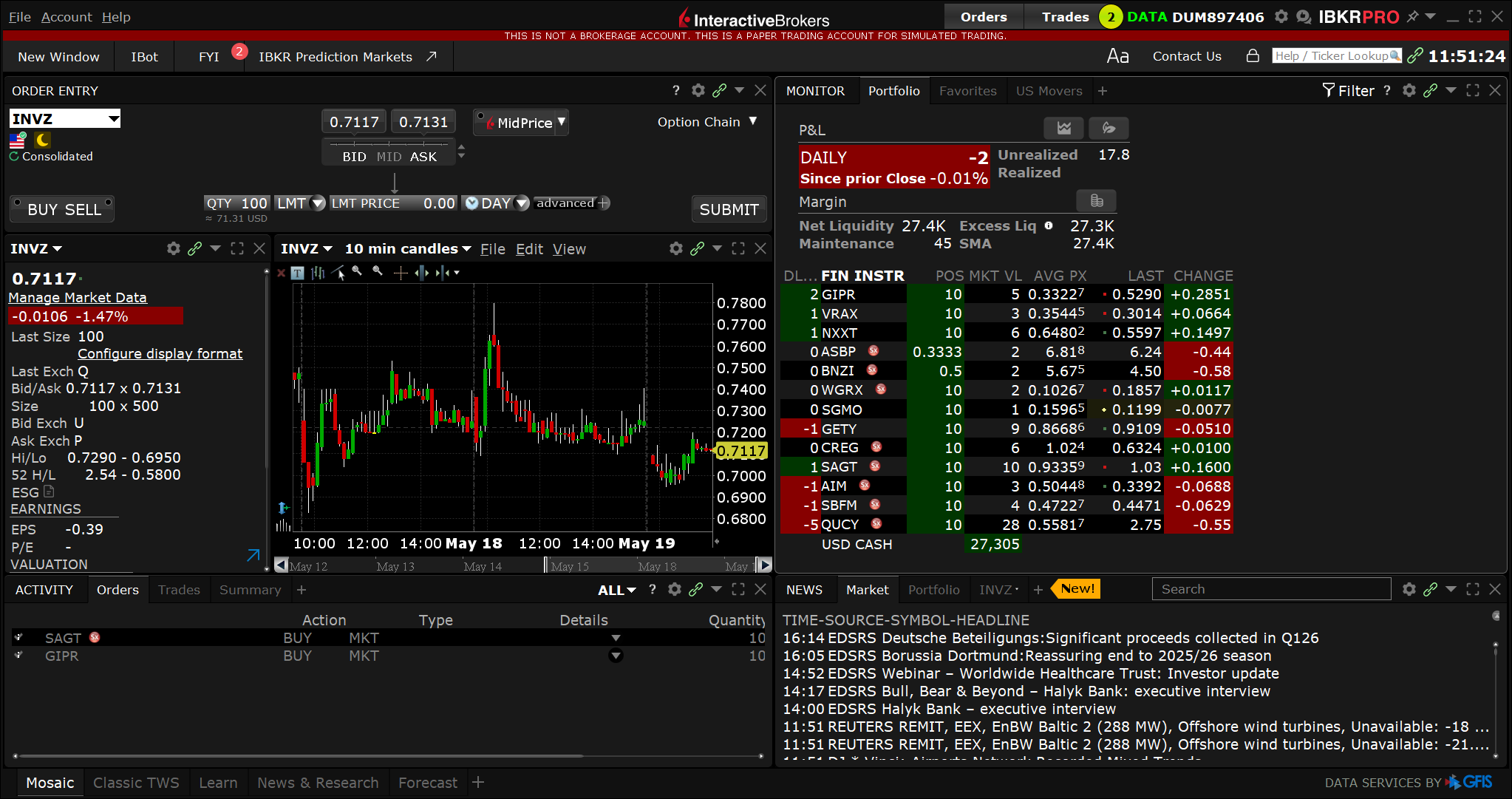Open the 10 min candles timeframe dropdown
This screenshot has width=1512, height=799.
(408, 248)
